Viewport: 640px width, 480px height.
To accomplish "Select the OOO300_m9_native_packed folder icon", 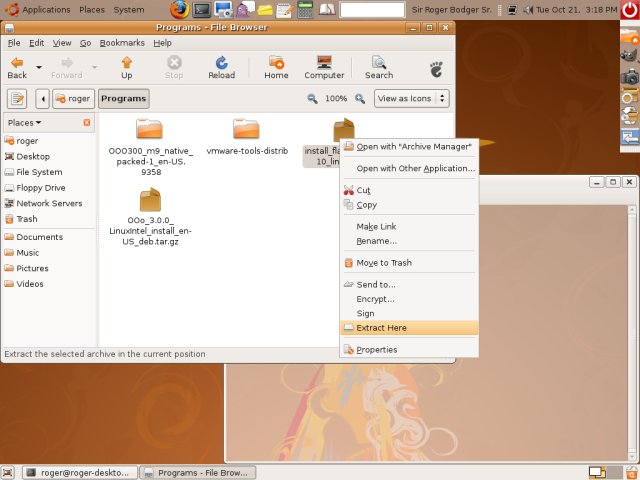I will (x=149, y=129).
